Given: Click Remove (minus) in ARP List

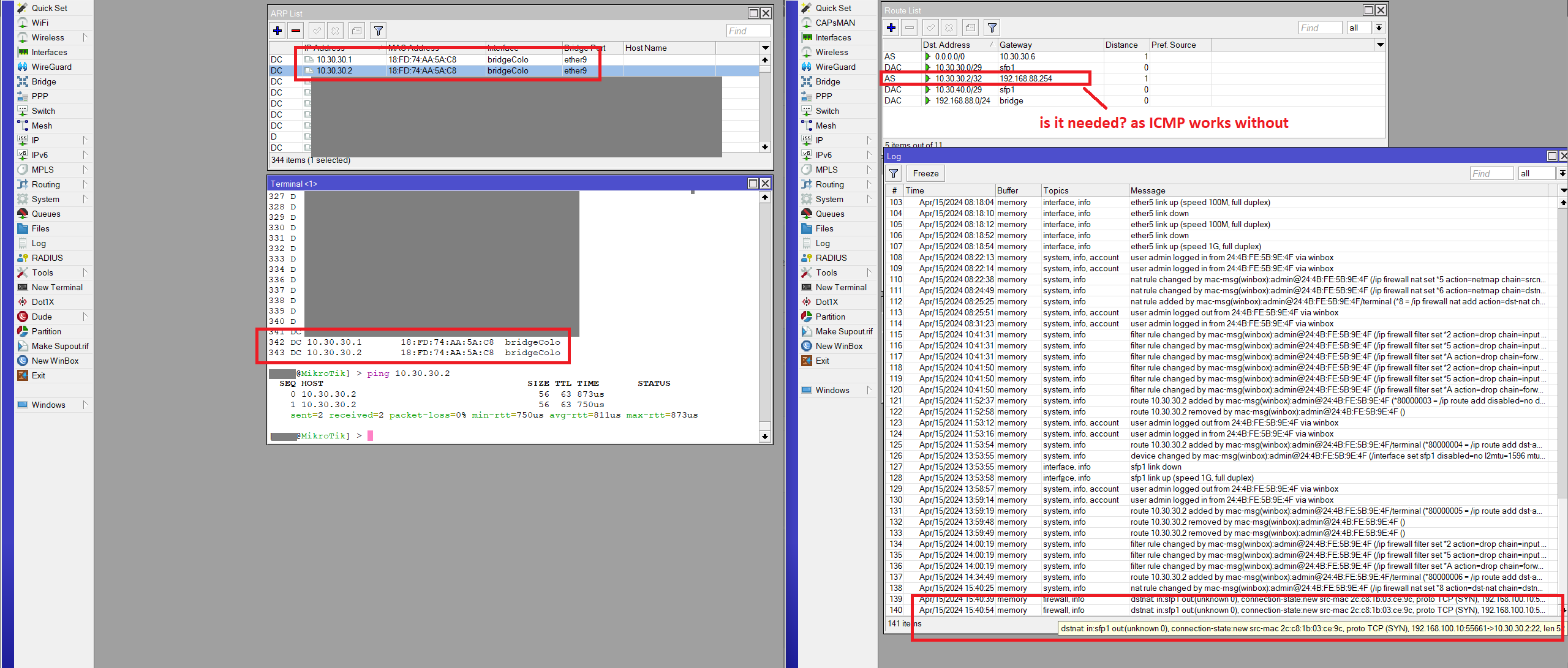Looking at the screenshot, I should pos(296,31).
